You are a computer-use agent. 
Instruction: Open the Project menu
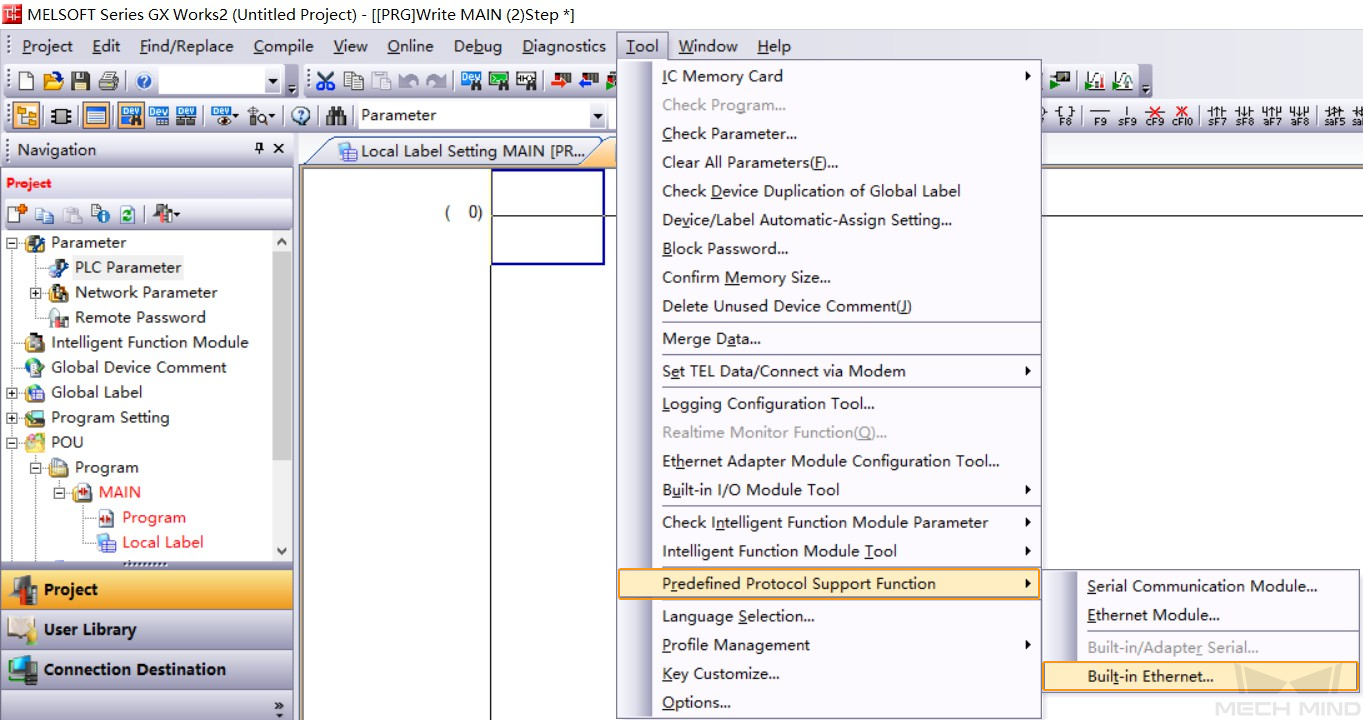point(47,46)
